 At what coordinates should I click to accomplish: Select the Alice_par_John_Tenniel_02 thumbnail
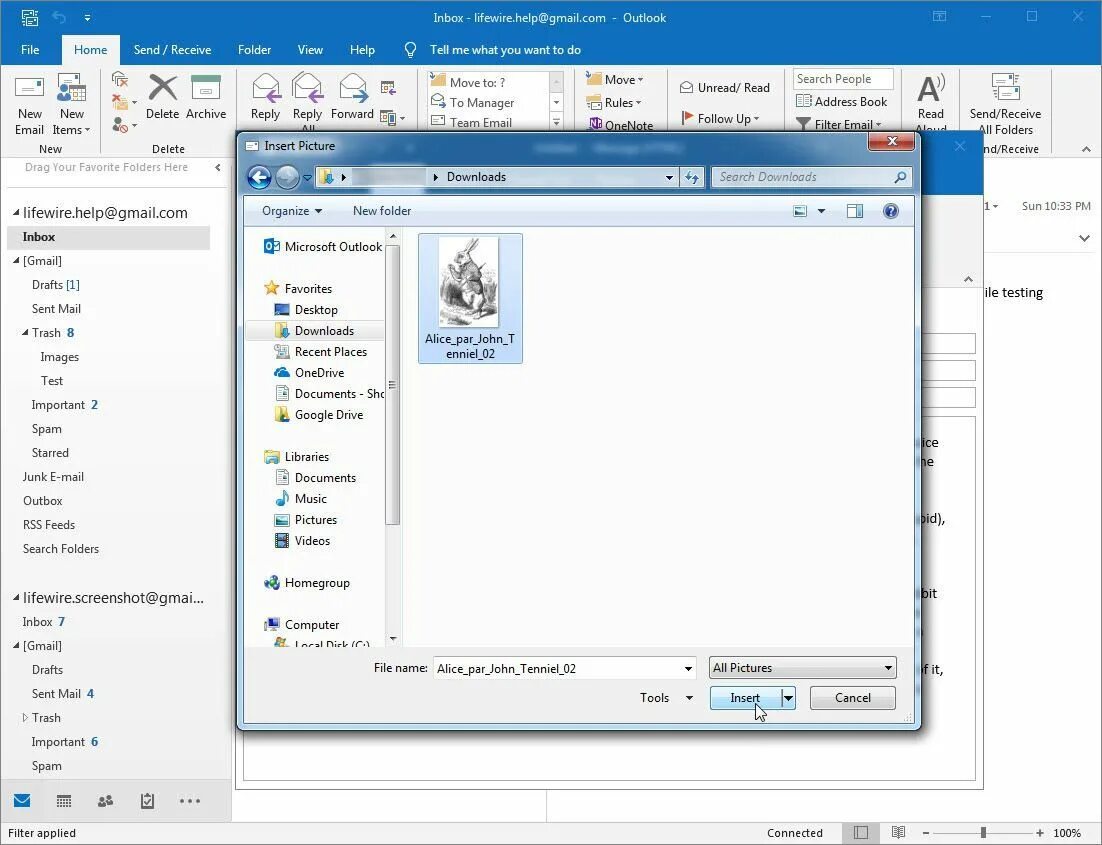coord(470,298)
